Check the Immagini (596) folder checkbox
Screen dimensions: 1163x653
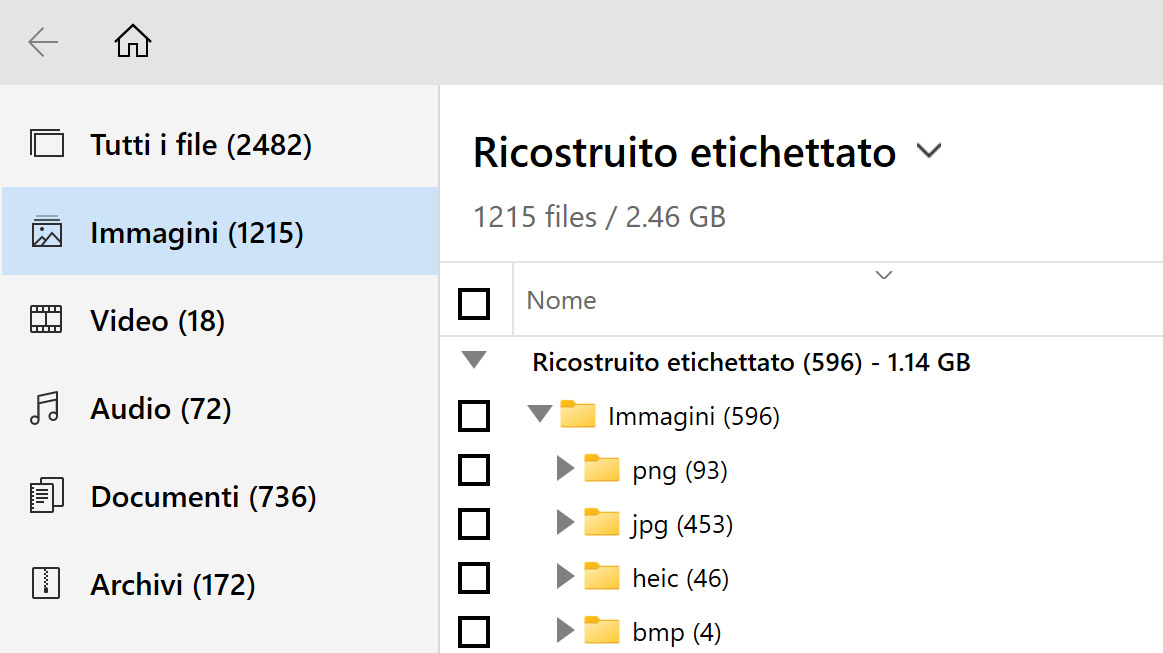tap(474, 416)
